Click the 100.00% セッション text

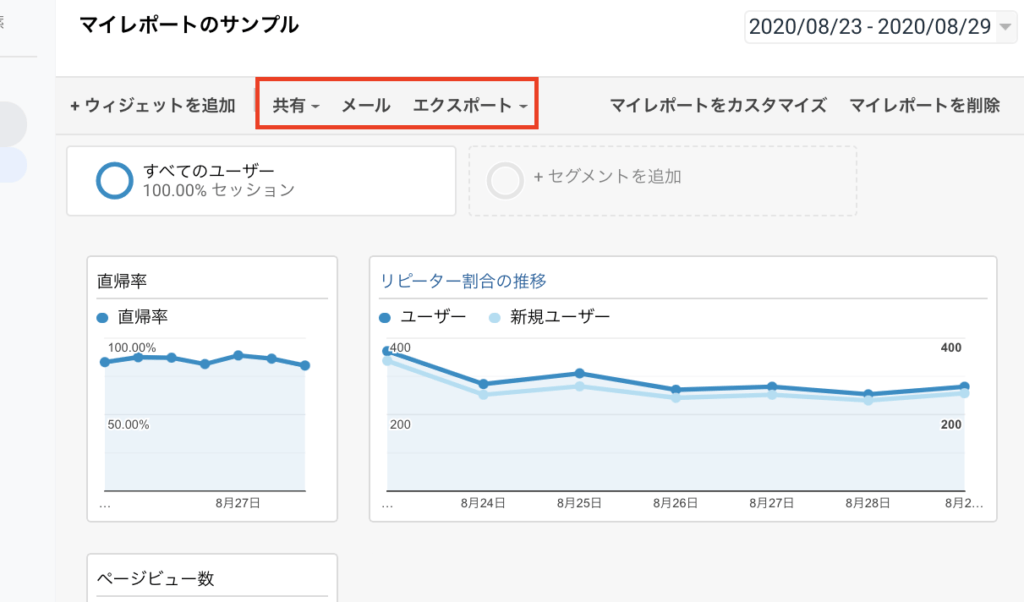point(219,190)
